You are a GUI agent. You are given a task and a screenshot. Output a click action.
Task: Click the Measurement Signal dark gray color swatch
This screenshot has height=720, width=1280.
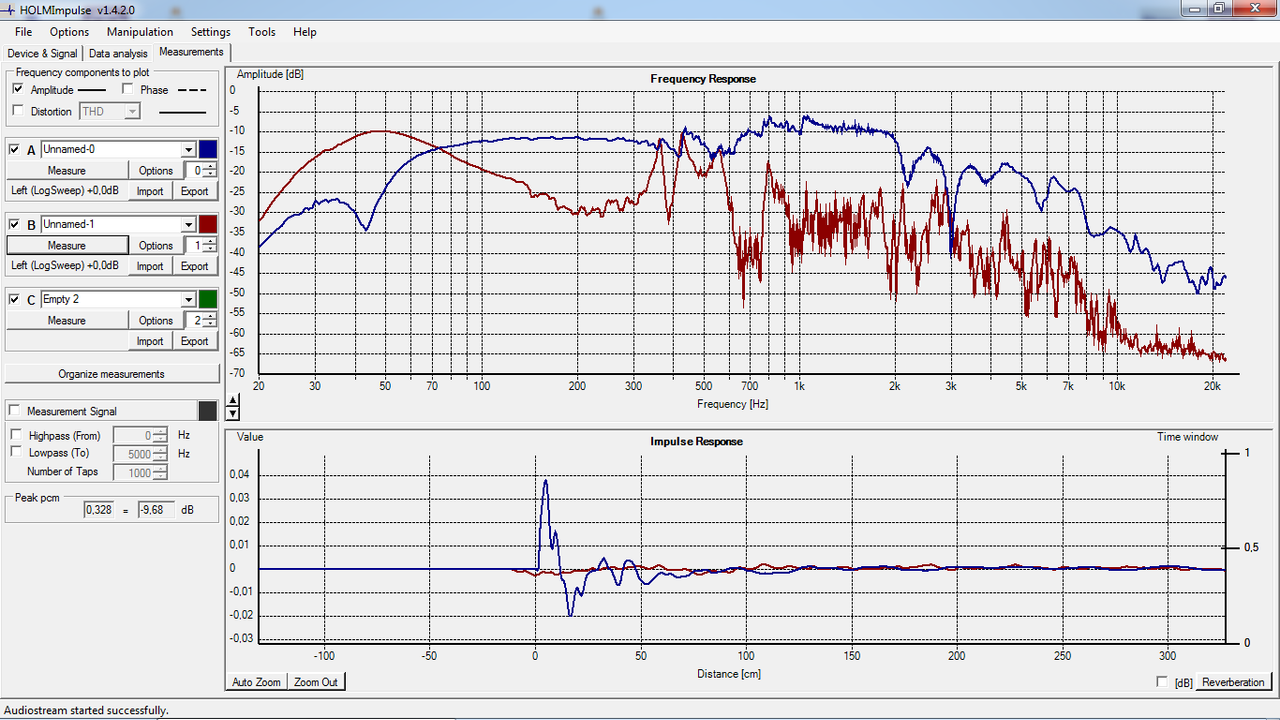tap(208, 411)
